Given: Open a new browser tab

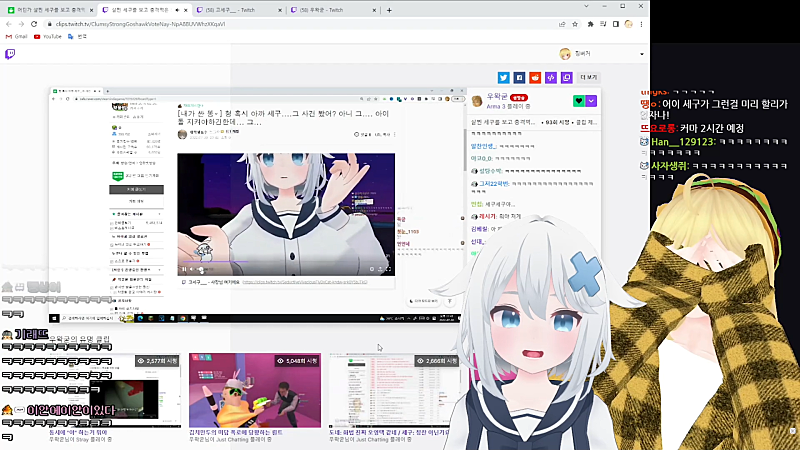Looking at the screenshot, I should (x=389, y=8).
